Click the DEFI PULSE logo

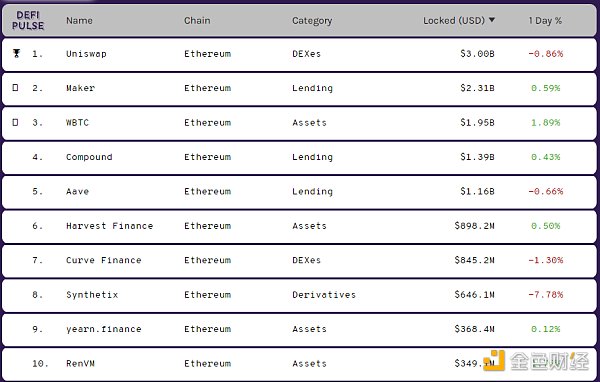click(28, 20)
